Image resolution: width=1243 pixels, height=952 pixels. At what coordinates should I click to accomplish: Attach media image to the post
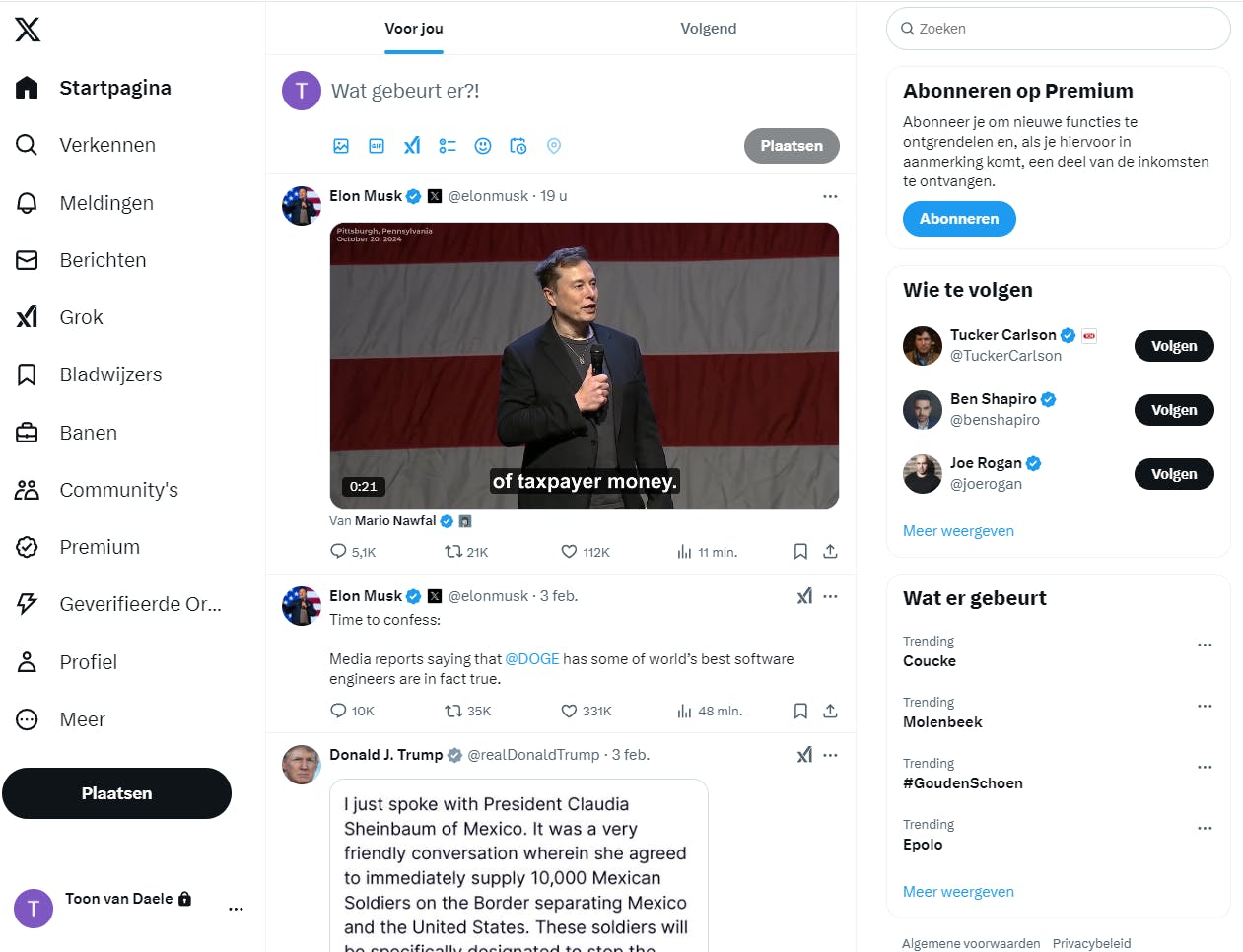(x=341, y=146)
